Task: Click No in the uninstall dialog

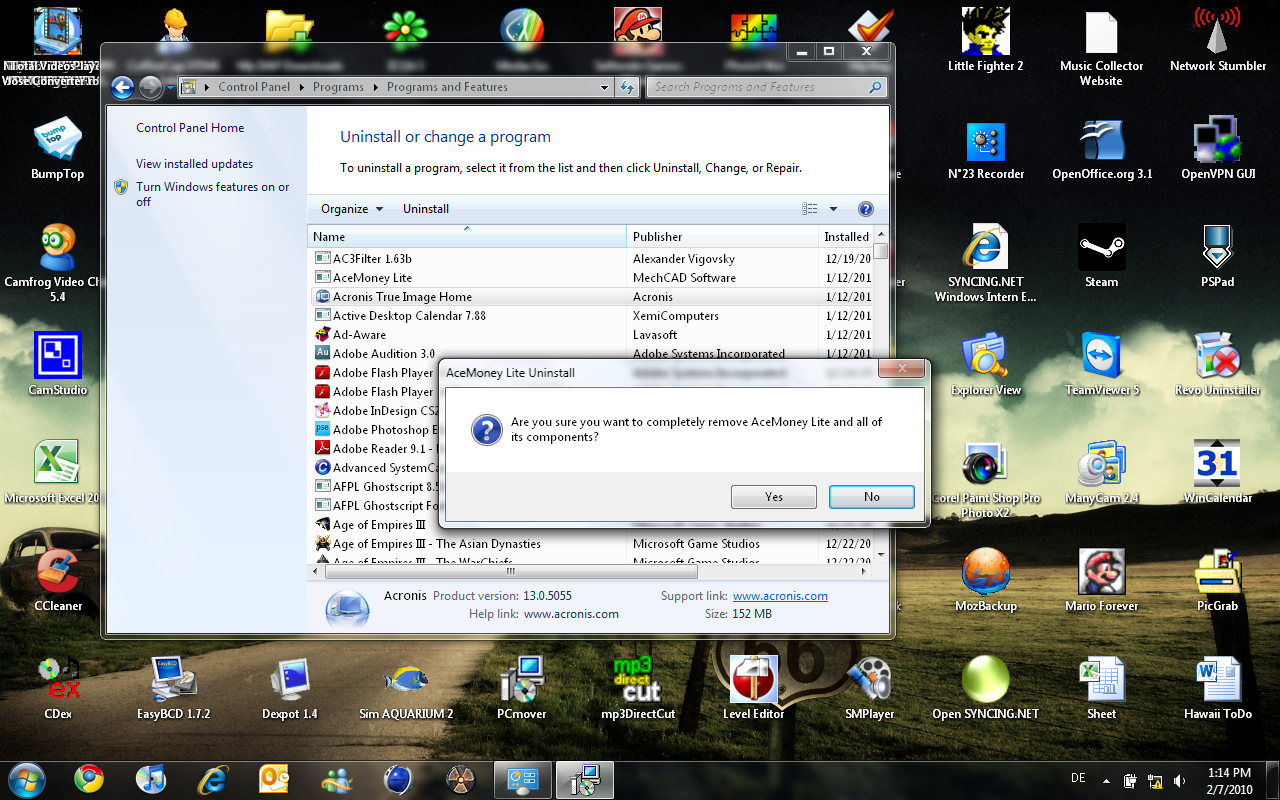Action: click(871, 497)
